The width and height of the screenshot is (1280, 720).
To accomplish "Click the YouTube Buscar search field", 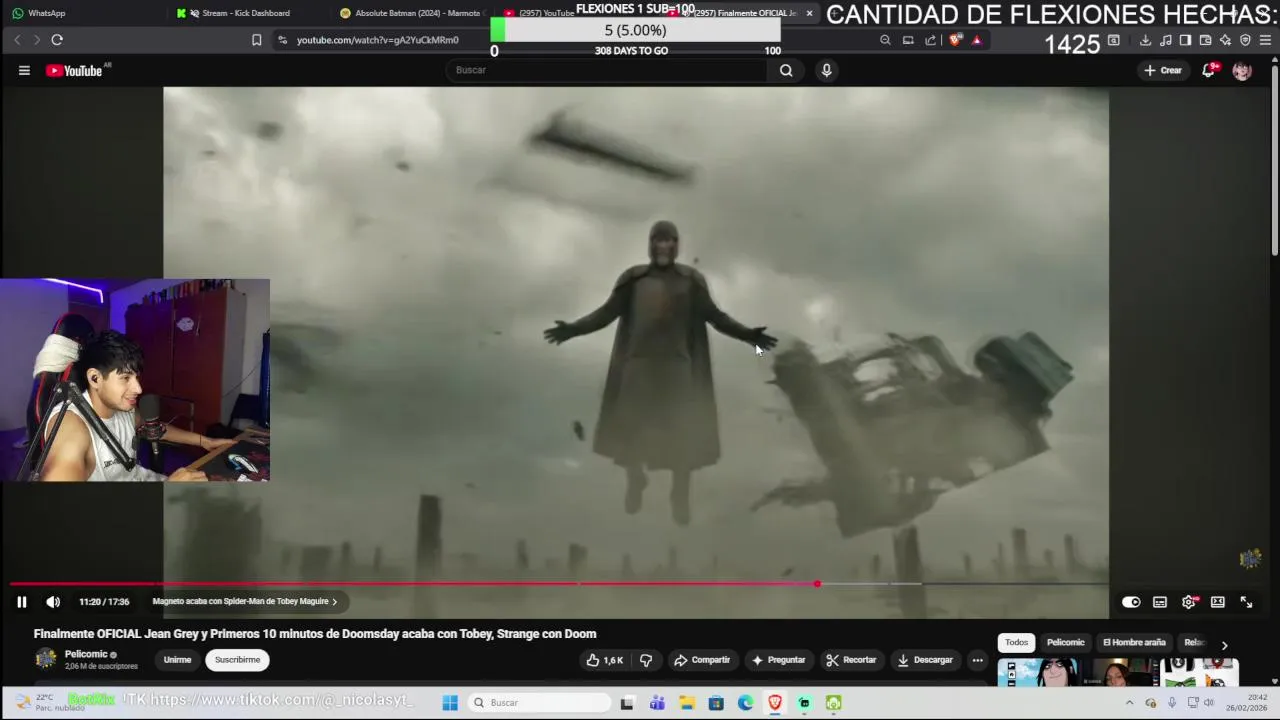I will click(x=606, y=70).
